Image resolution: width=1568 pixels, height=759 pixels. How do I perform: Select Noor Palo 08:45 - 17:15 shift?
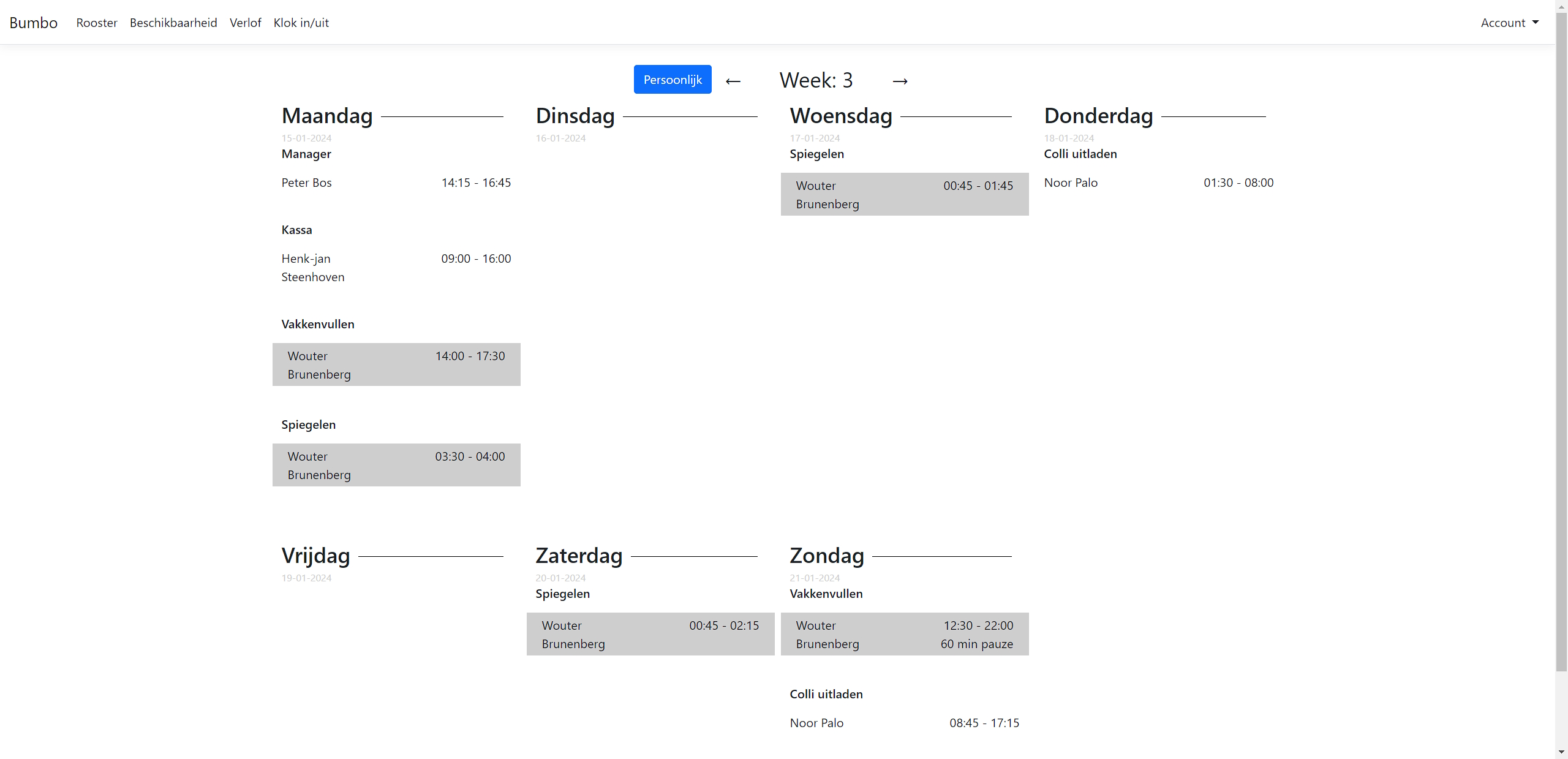tap(905, 723)
